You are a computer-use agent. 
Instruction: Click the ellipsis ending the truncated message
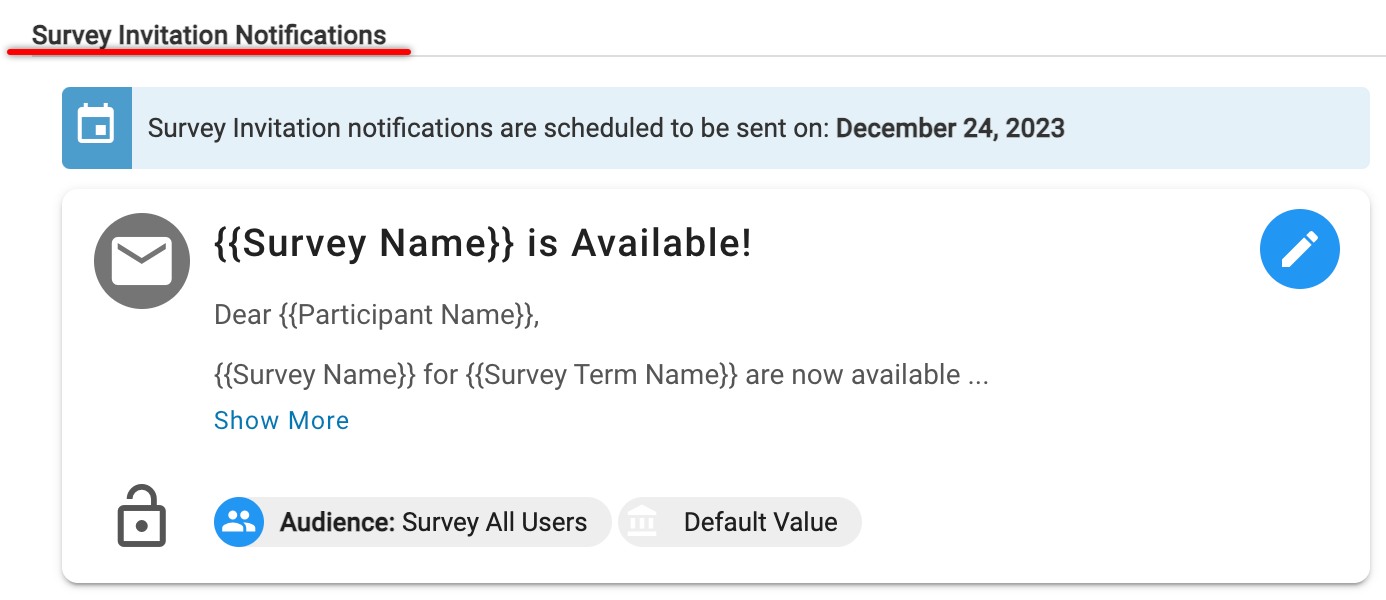point(978,377)
